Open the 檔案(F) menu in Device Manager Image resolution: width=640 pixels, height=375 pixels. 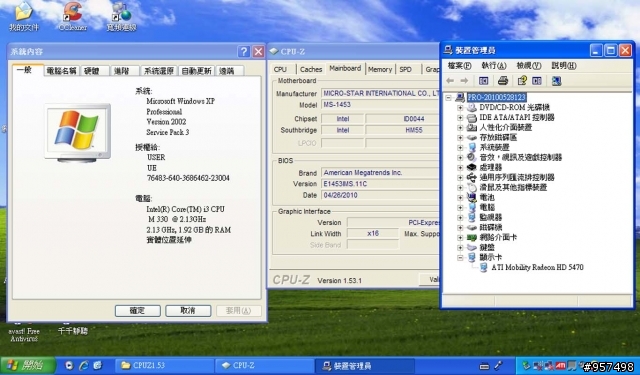pyautogui.click(x=459, y=66)
